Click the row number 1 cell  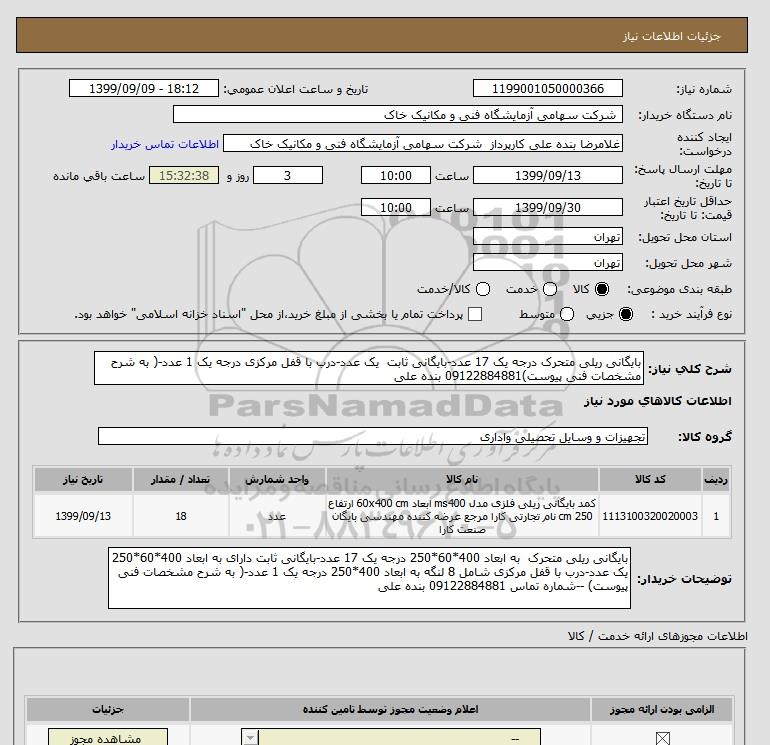point(715,516)
